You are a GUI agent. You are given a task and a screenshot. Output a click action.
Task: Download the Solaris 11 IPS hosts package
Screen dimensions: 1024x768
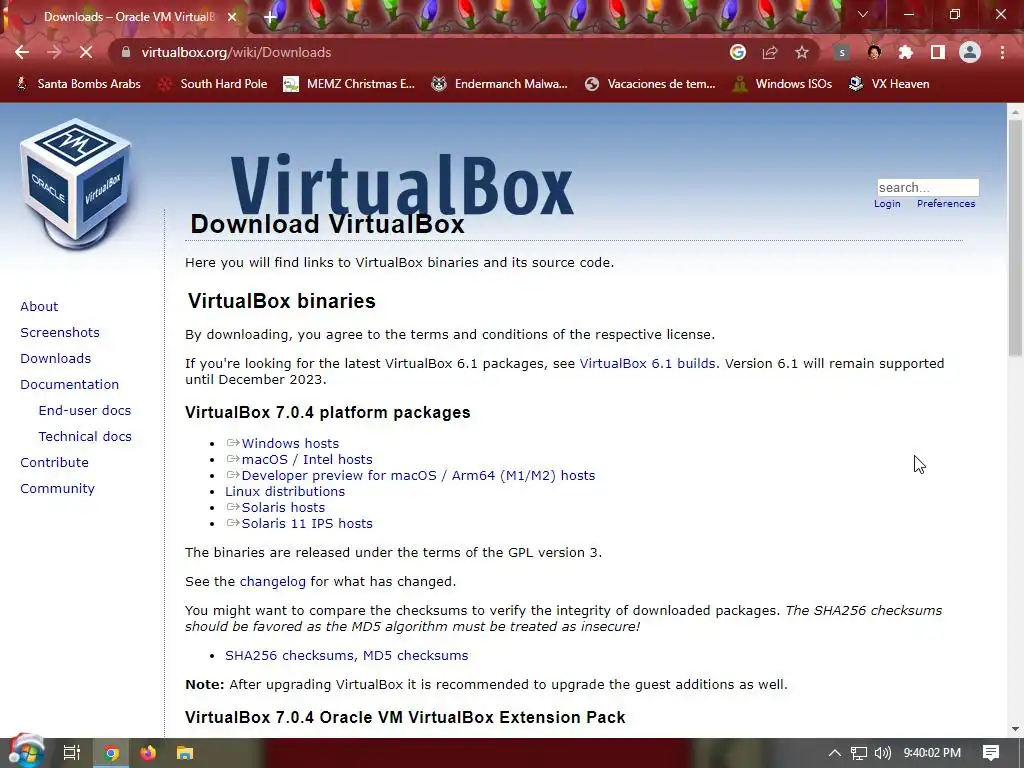[x=299, y=523]
